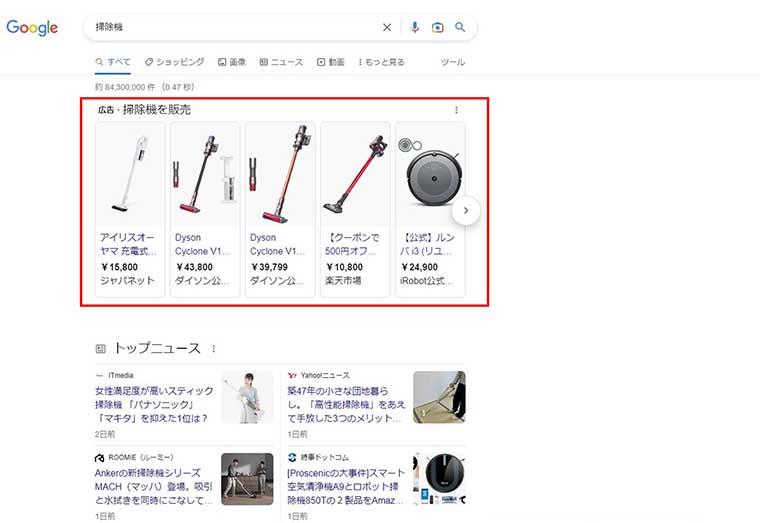Open the red stick vacuum ¥10,800 image
The width and height of the screenshot is (760, 523).
(x=355, y=174)
